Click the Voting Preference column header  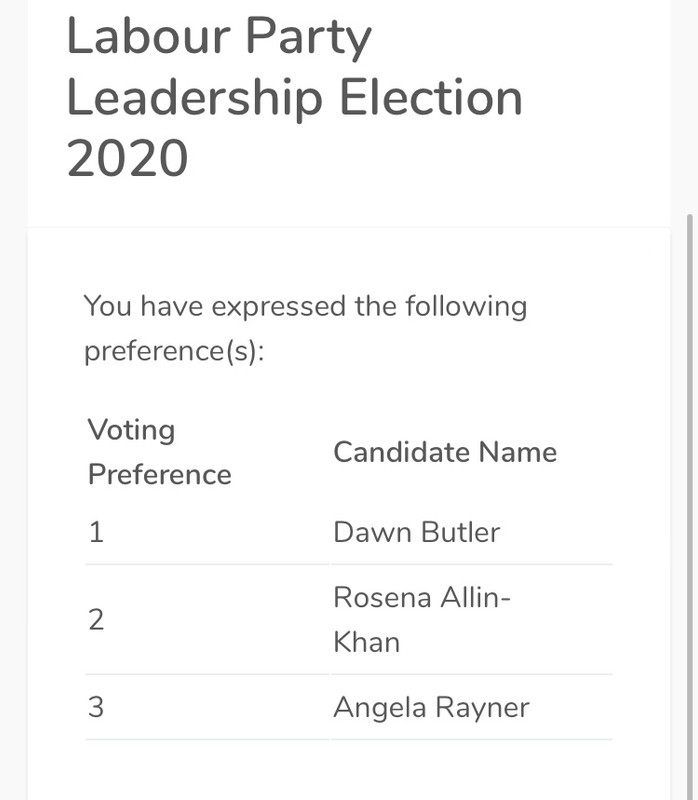(159, 452)
